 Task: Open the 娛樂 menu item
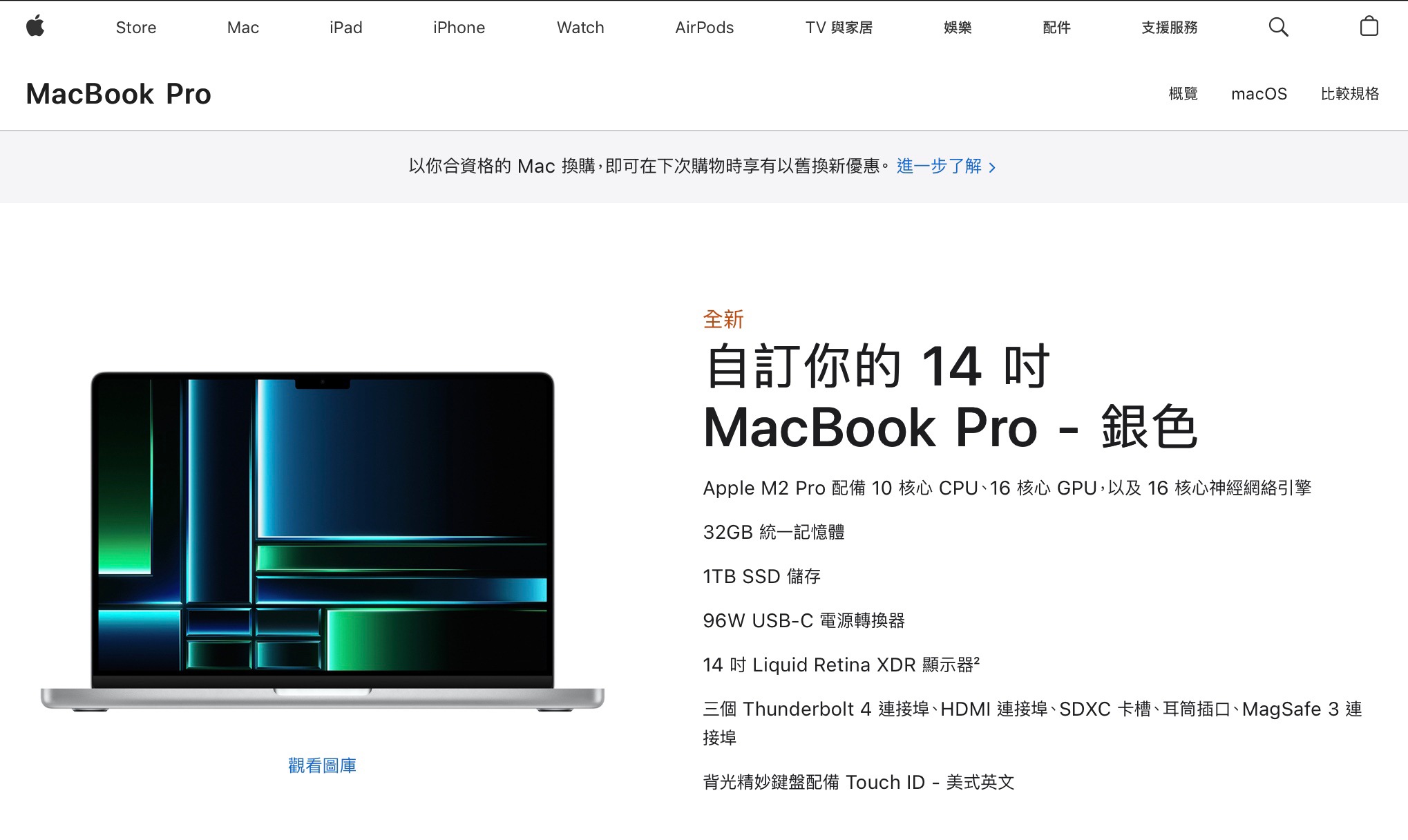(x=958, y=28)
